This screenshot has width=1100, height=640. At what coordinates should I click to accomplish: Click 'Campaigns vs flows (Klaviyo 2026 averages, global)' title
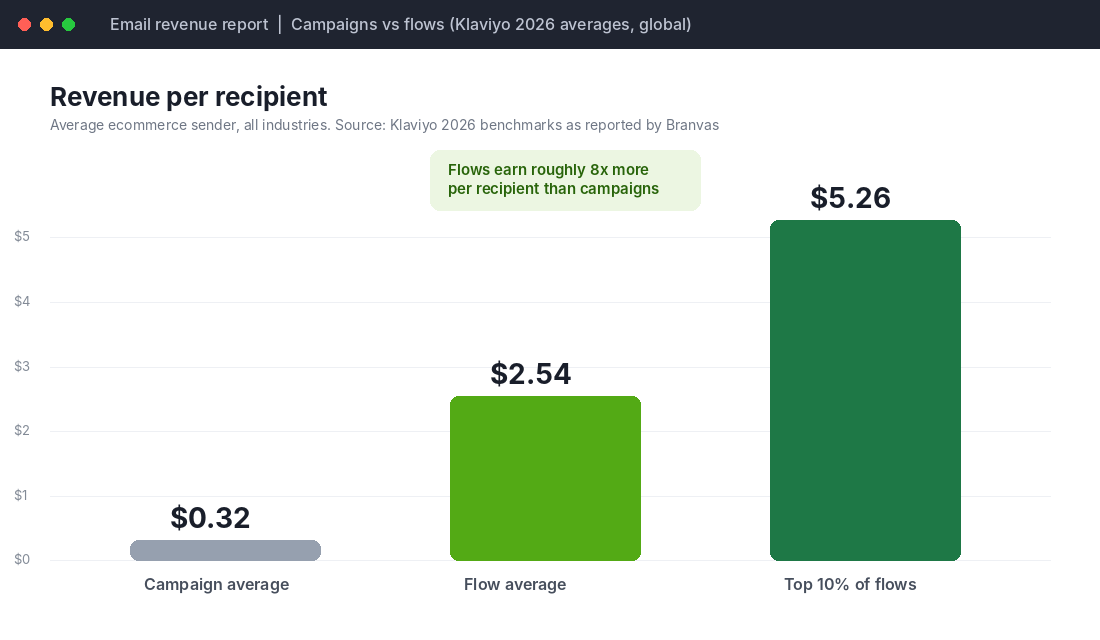(x=491, y=25)
